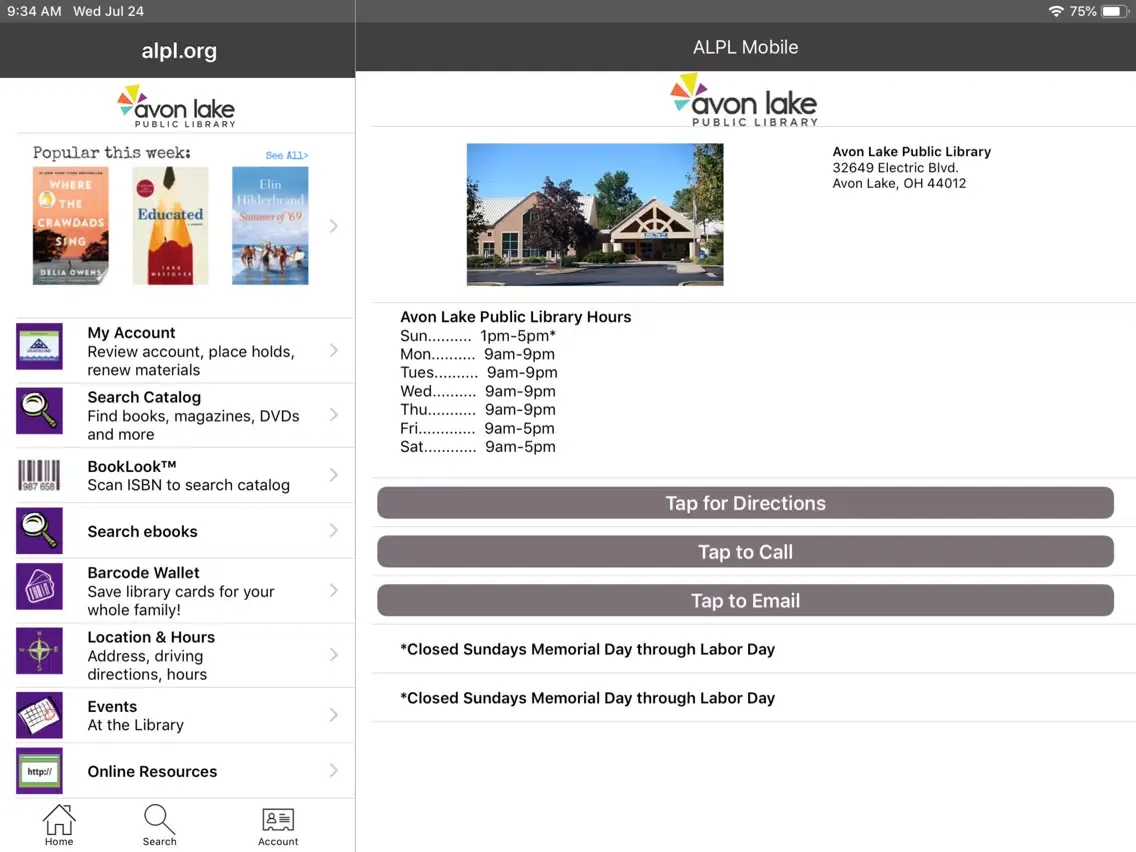Screen dimensions: 1136x852
Task: Open the Barcode Wallet icon
Action: point(39,587)
